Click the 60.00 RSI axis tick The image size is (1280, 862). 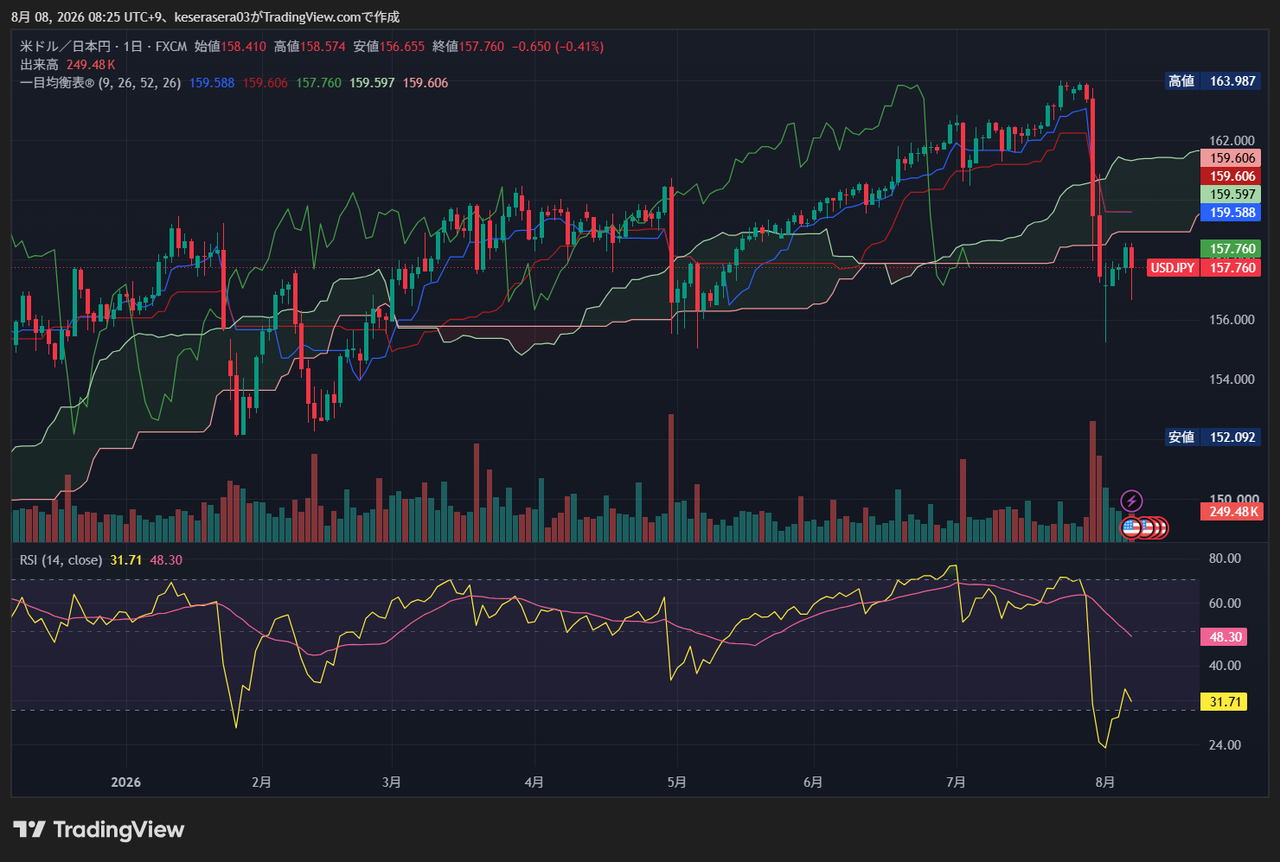pyautogui.click(x=1226, y=603)
